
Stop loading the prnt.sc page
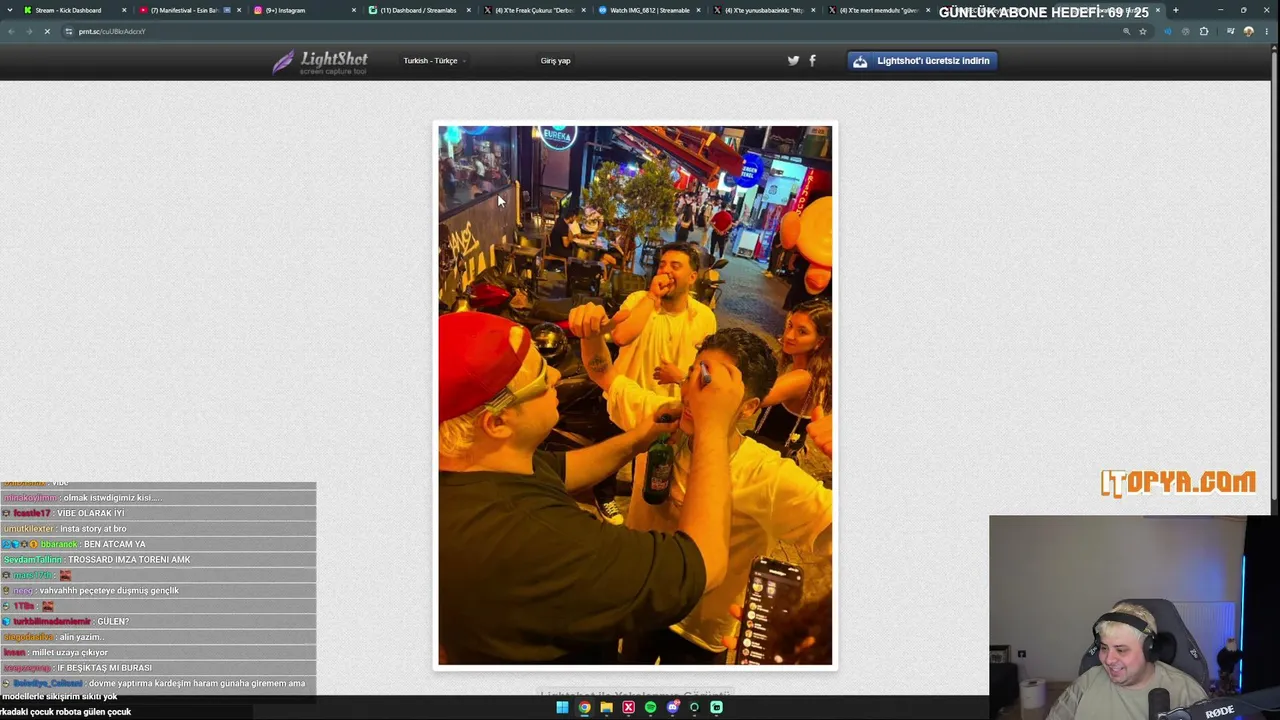(x=47, y=31)
